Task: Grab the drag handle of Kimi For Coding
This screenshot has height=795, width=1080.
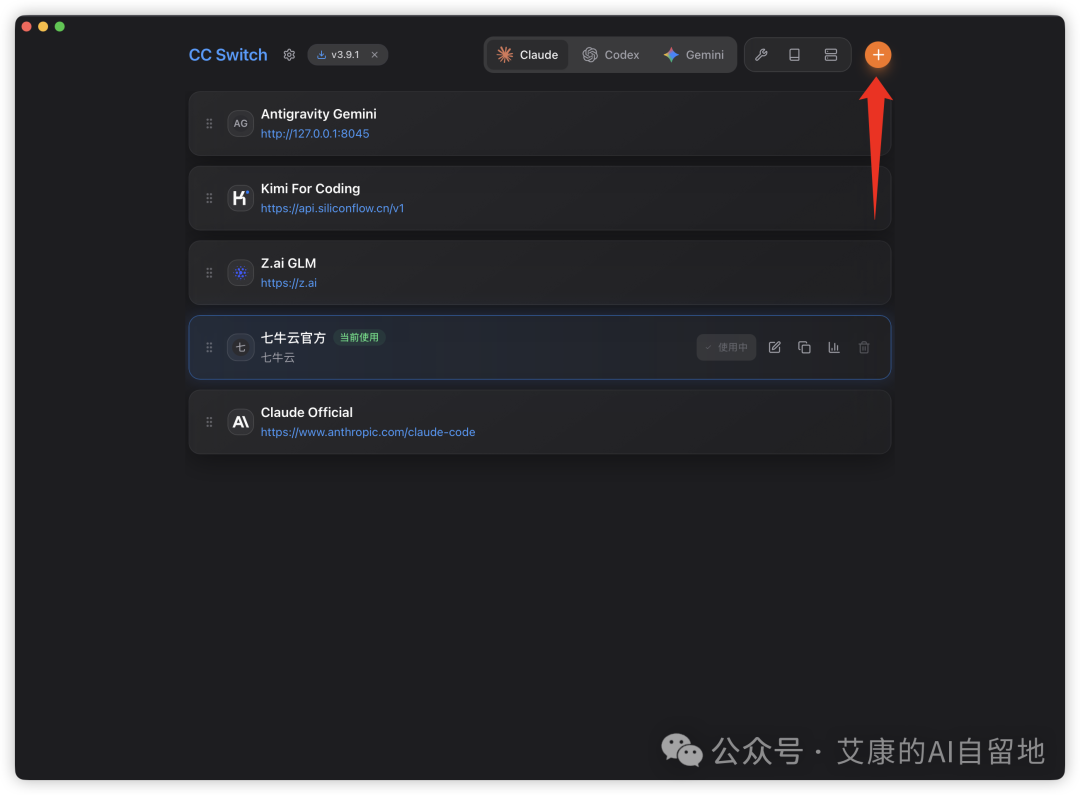Action: pyautogui.click(x=209, y=198)
